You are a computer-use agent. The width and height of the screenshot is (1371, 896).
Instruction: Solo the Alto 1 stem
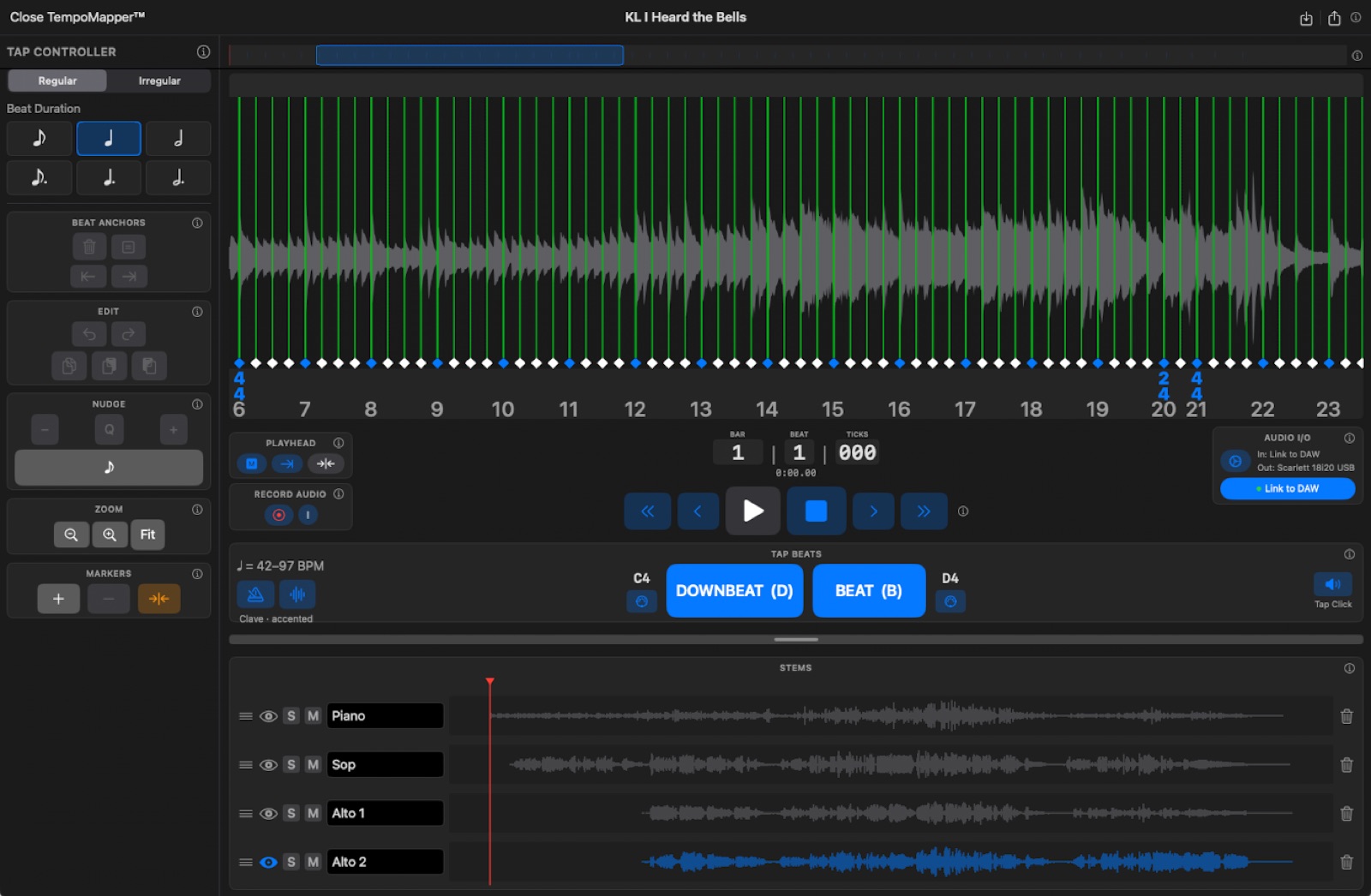click(x=291, y=814)
